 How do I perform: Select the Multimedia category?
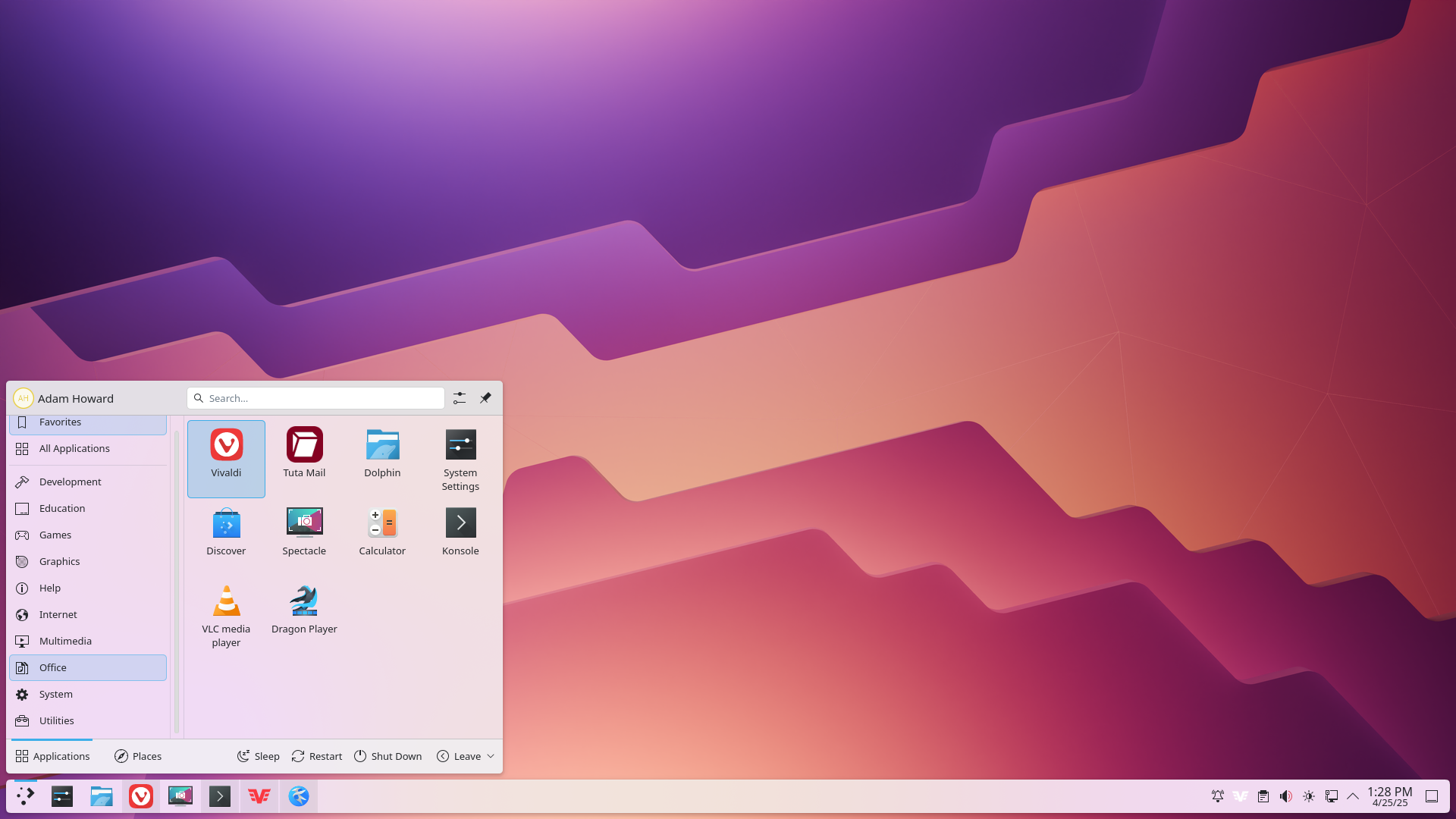65,641
